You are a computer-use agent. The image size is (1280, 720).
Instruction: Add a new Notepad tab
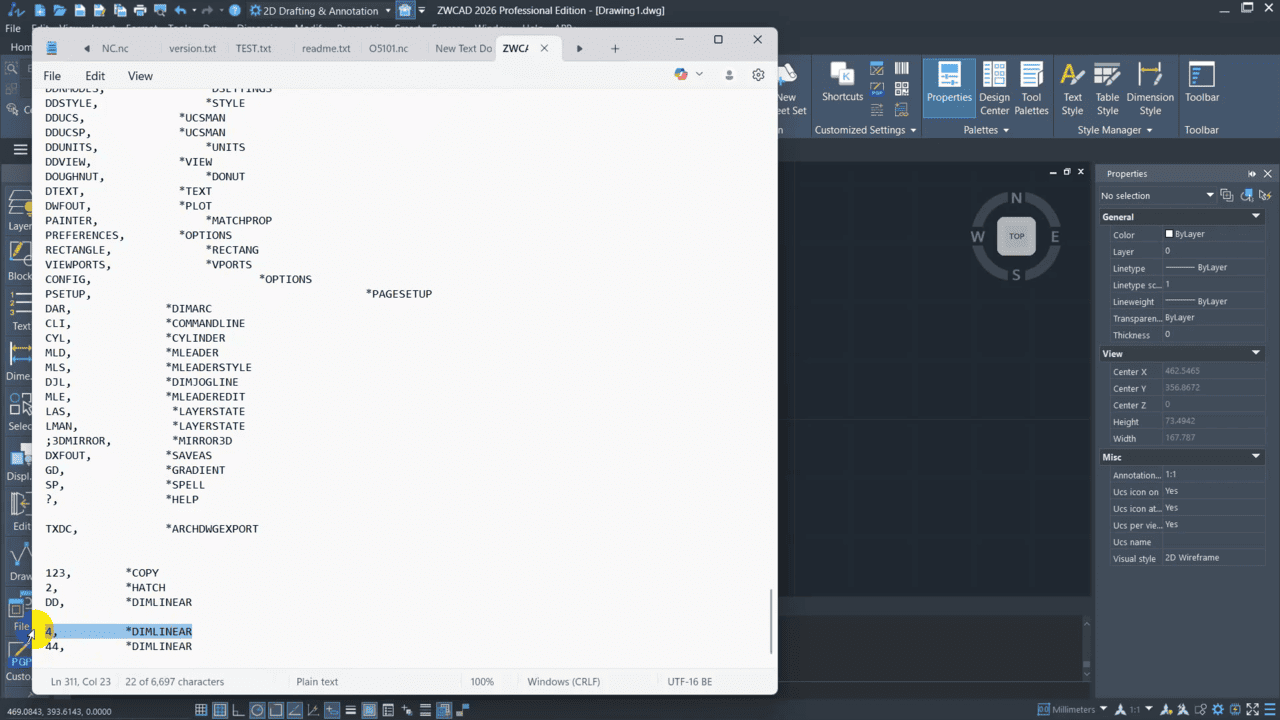615,48
